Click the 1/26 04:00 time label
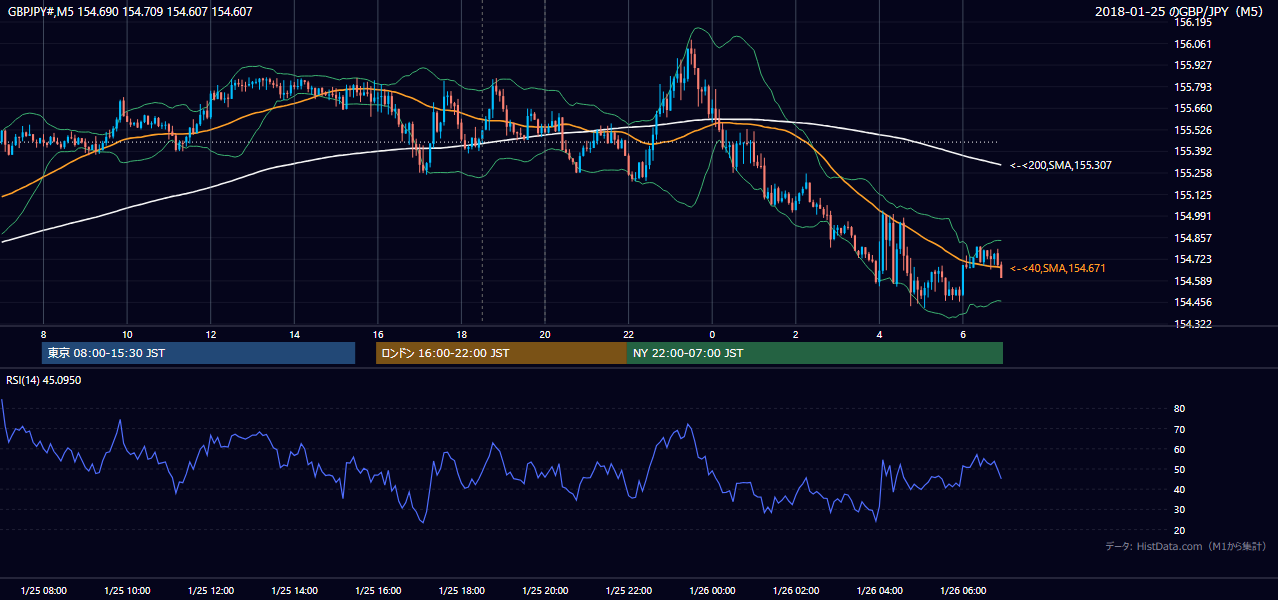The height and width of the screenshot is (600, 1278). pos(880,591)
